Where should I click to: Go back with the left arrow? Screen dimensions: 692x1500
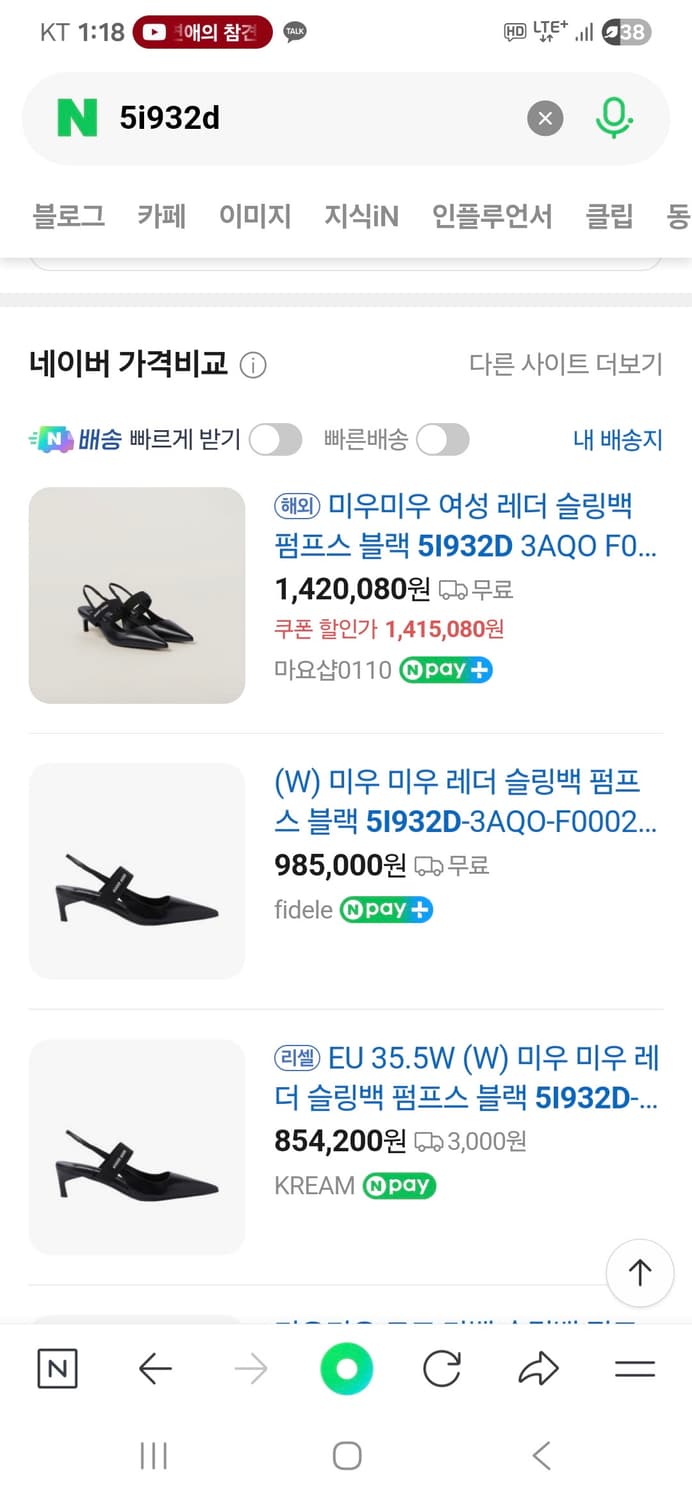[x=155, y=1369]
